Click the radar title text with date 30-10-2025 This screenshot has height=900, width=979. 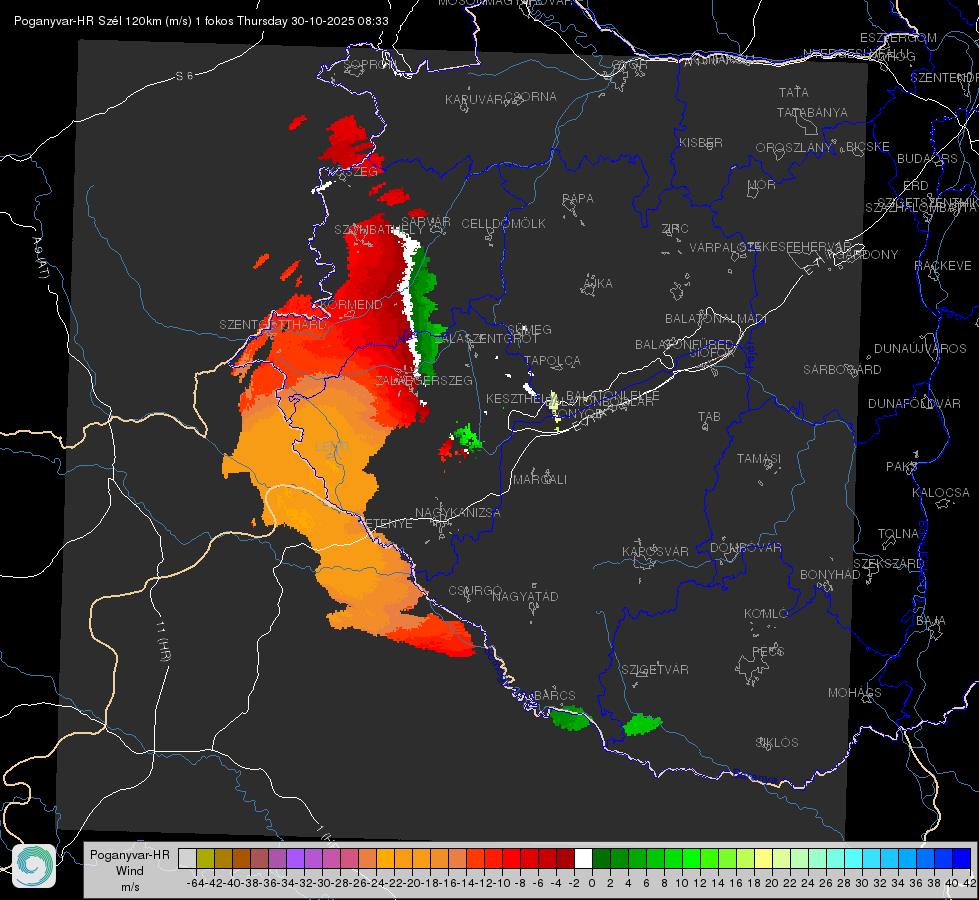pyautogui.click(x=201, y=21)
